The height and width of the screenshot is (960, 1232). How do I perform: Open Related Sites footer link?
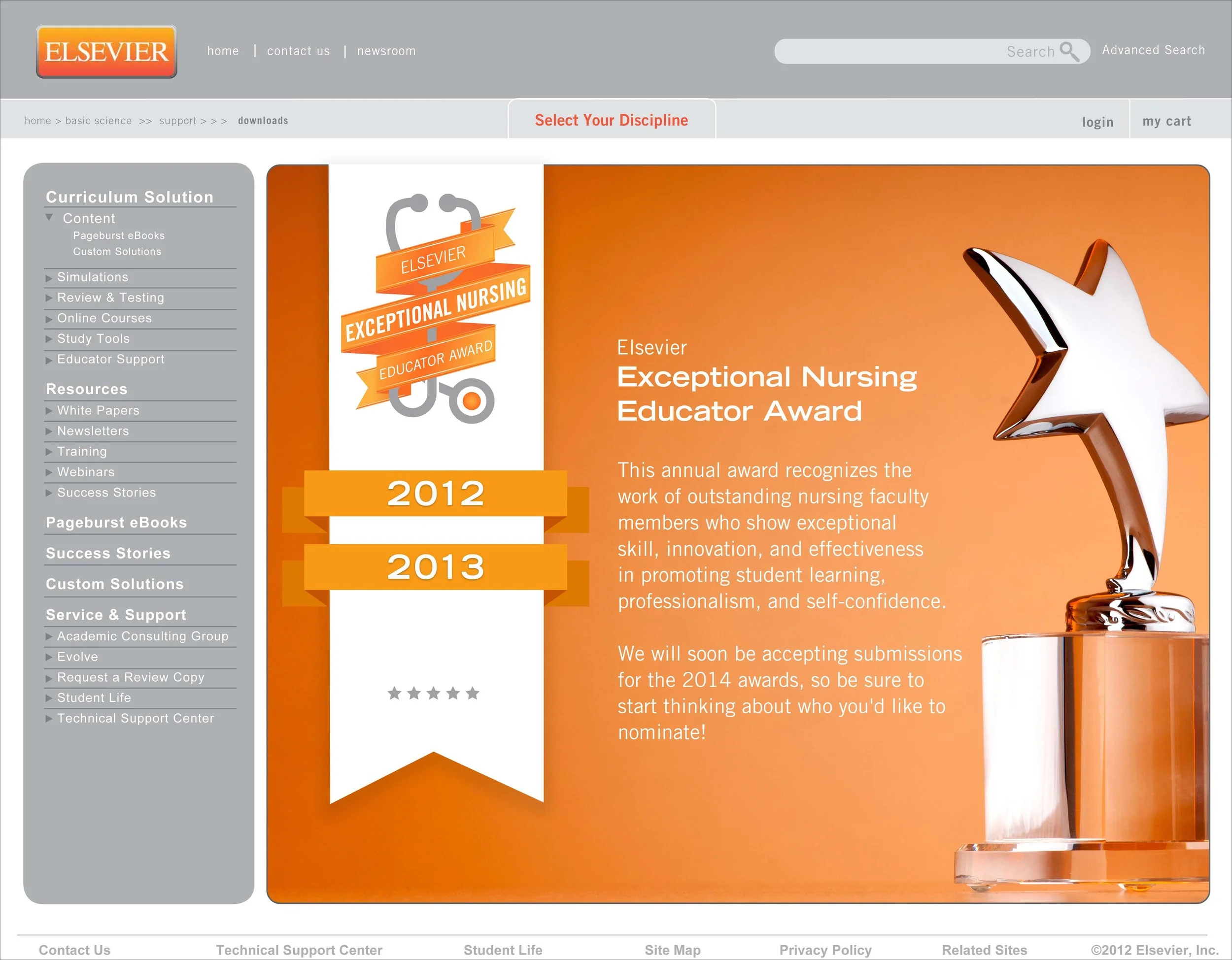click(x=984, y=950)
